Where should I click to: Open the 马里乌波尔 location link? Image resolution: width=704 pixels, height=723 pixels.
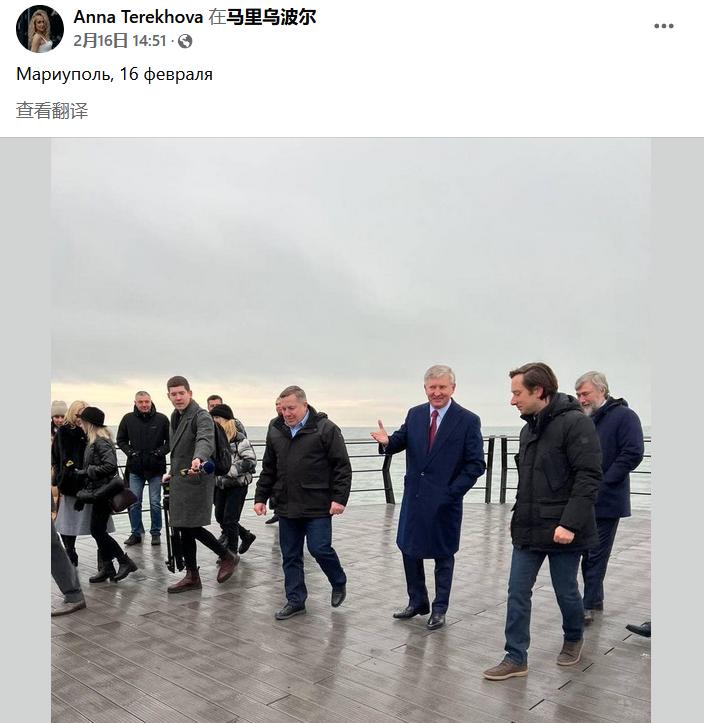tap(271, 17)
